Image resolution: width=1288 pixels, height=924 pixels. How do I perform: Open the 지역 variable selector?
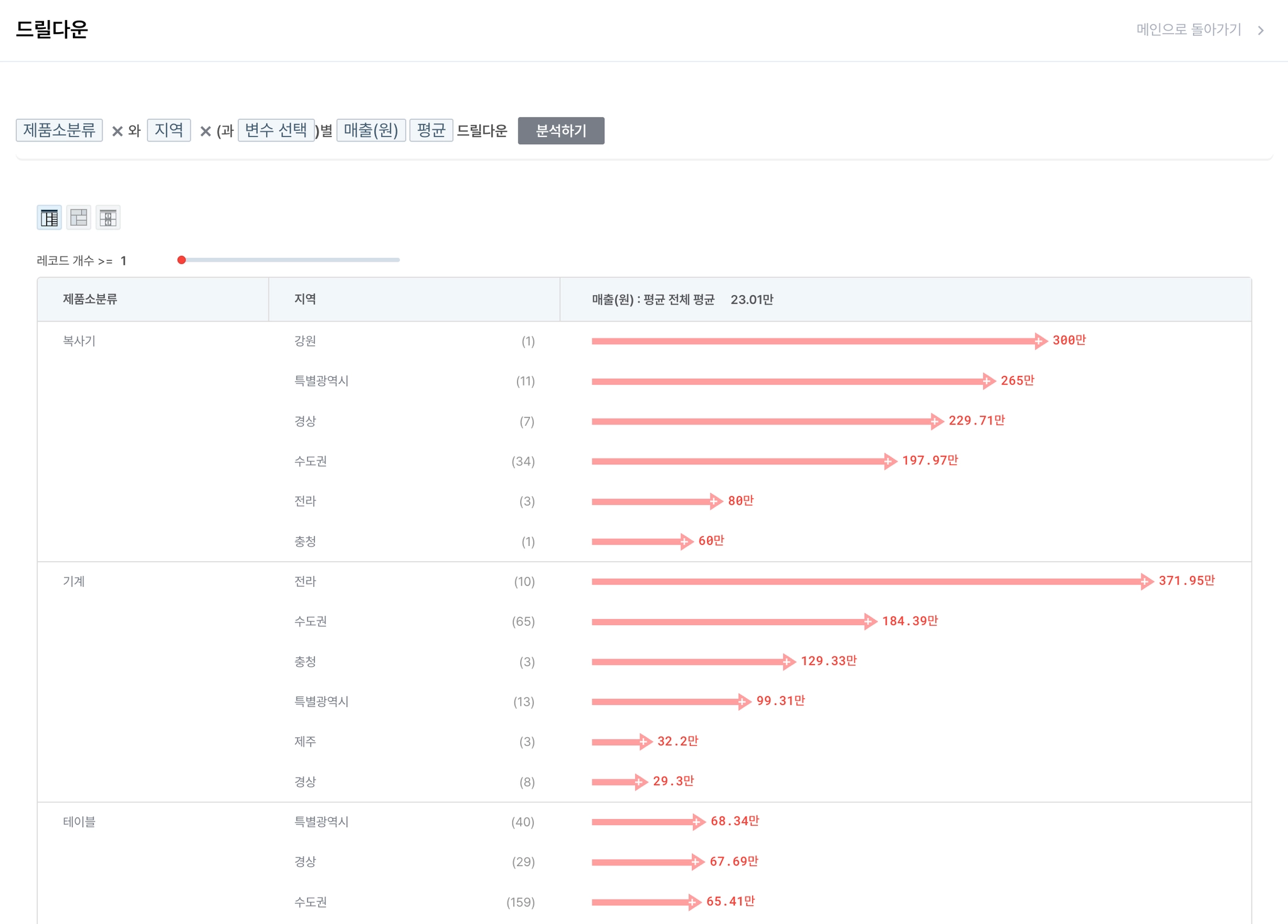pos(169,130)
